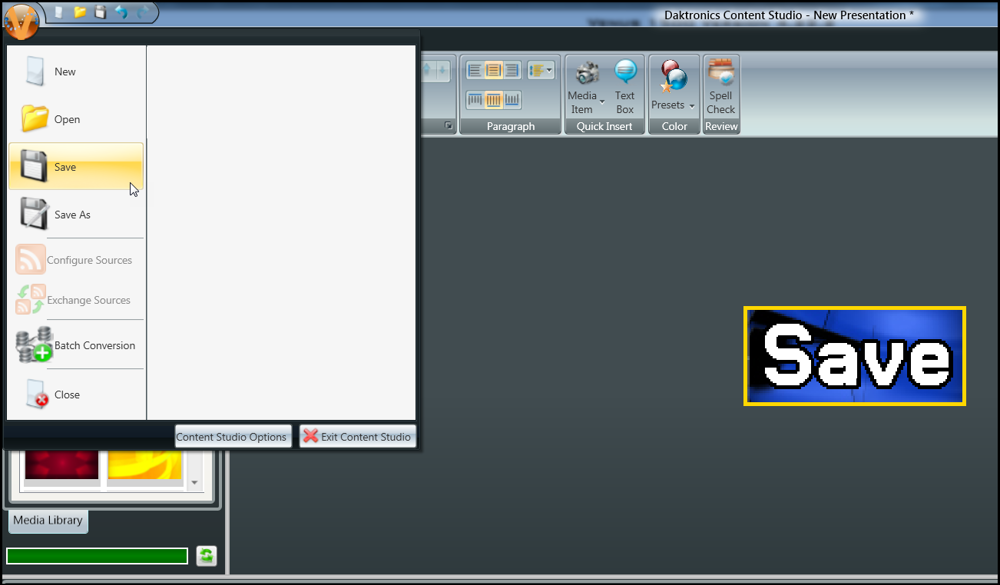Click the Undo arrow in quick access toolbar
Viewport: 1000px width, 585px height.
[x=121, y=13]
